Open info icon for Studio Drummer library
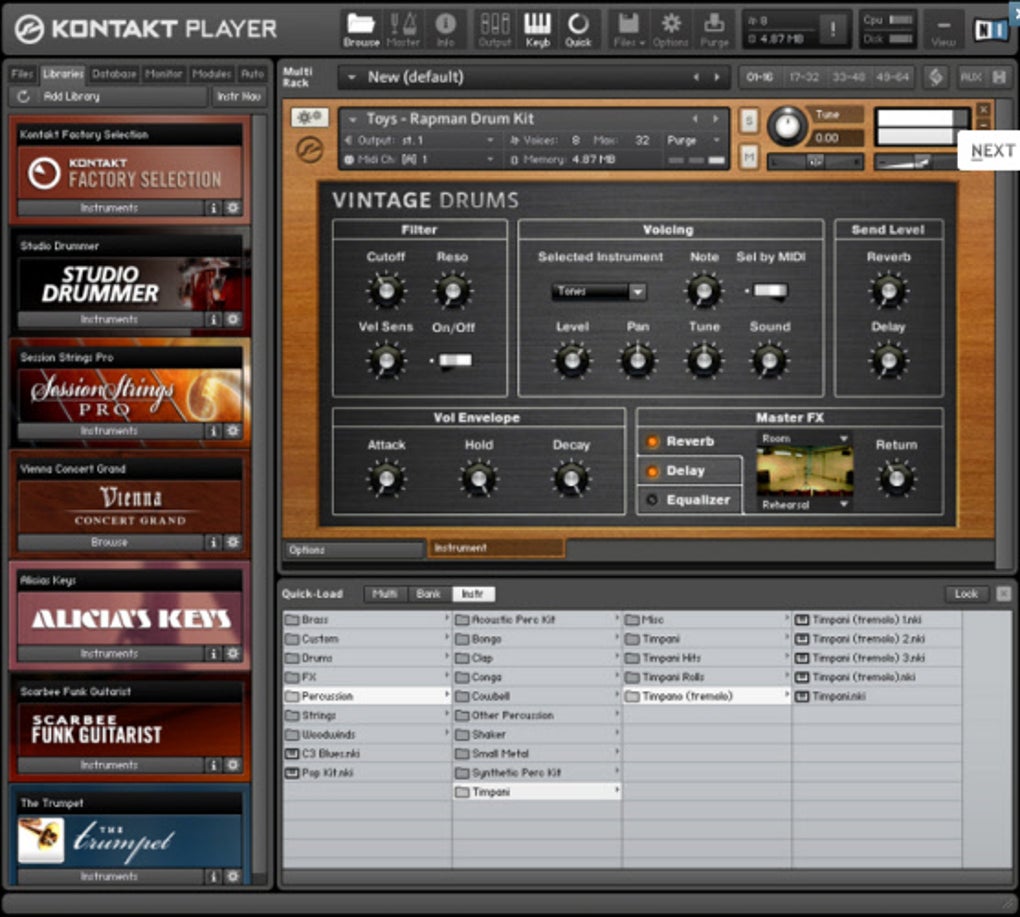The height and width of the screenshot is (917, 1020). (x=213, y=319)
